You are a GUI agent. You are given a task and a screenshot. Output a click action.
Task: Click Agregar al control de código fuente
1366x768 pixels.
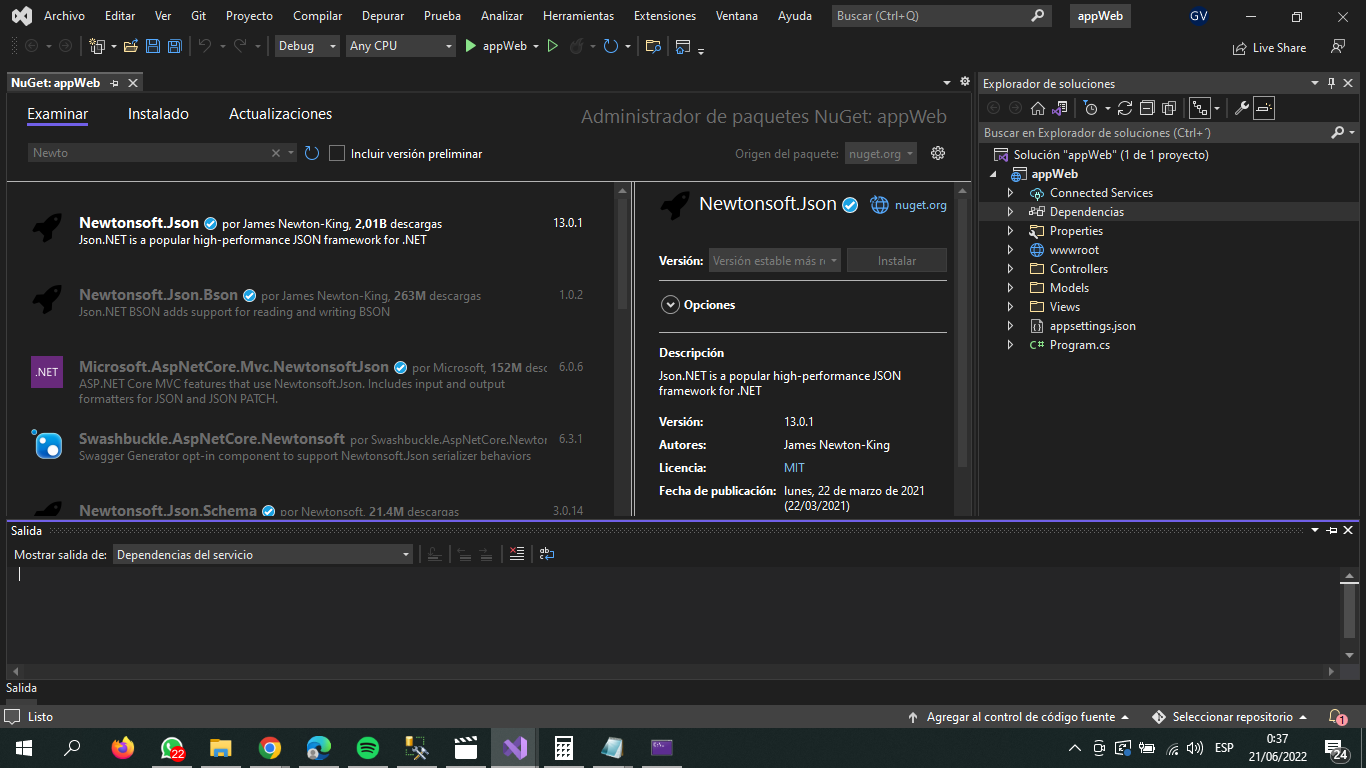(1019, 717)
